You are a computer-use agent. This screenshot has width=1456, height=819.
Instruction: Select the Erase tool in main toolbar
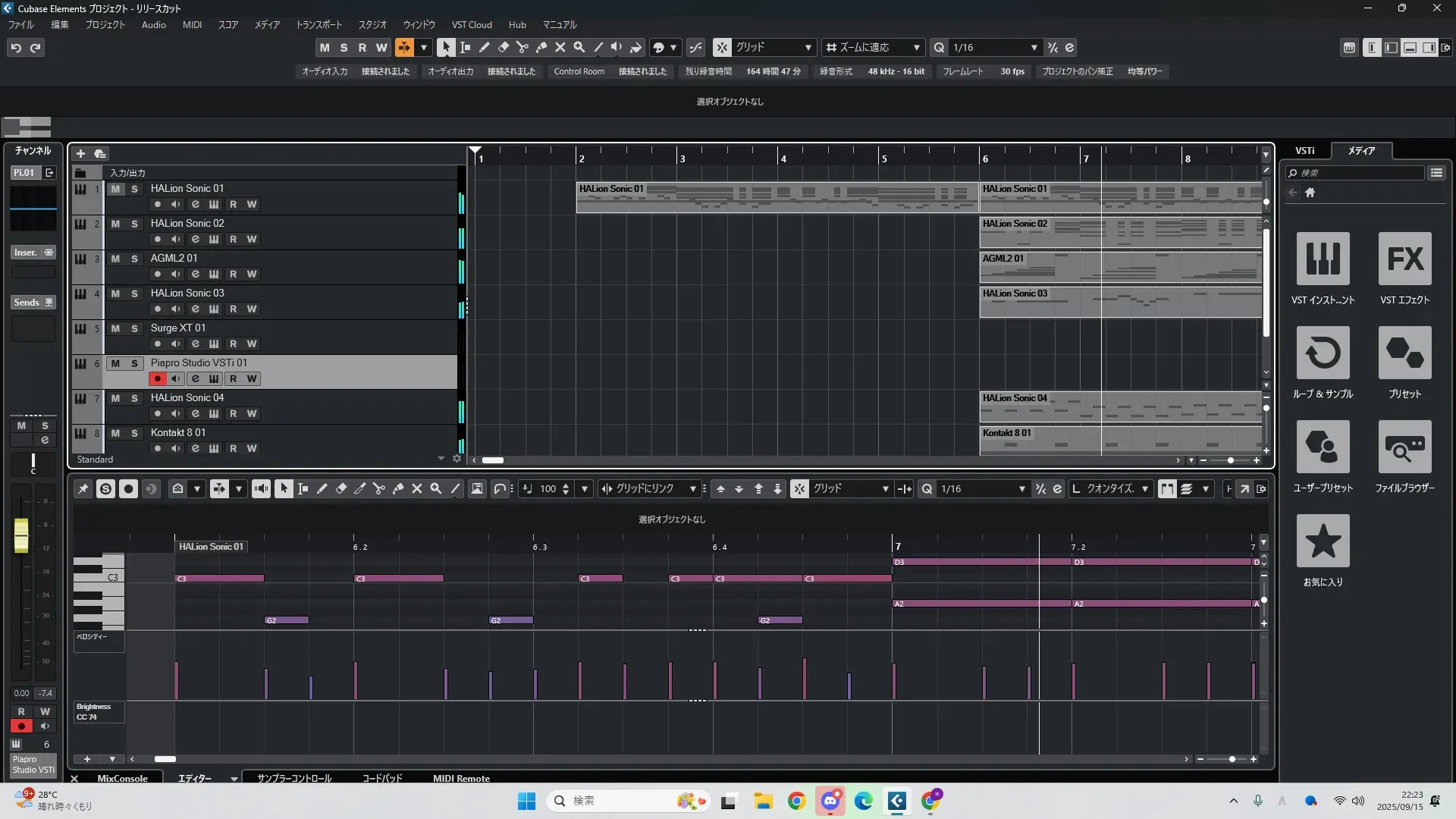coord(504,47)
